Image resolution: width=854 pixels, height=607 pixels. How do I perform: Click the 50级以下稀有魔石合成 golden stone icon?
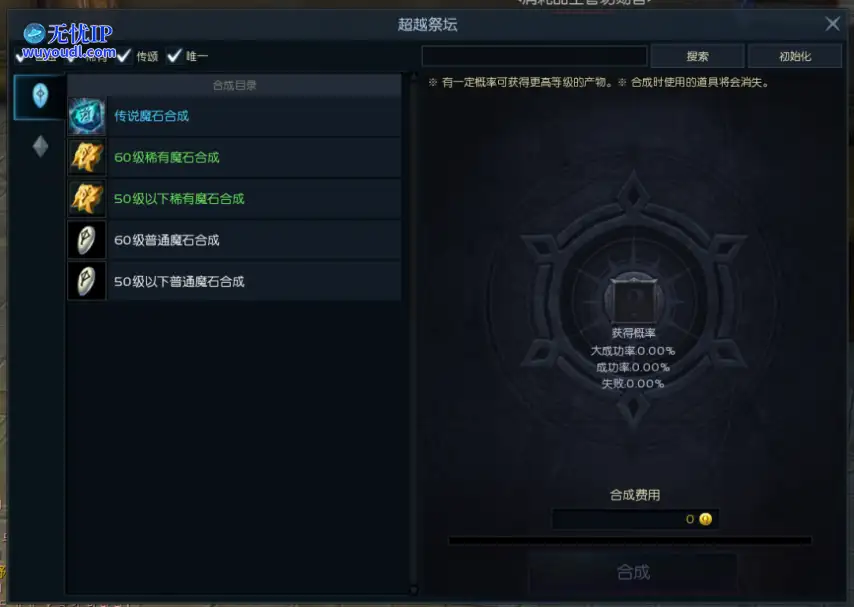click(87, 199)
